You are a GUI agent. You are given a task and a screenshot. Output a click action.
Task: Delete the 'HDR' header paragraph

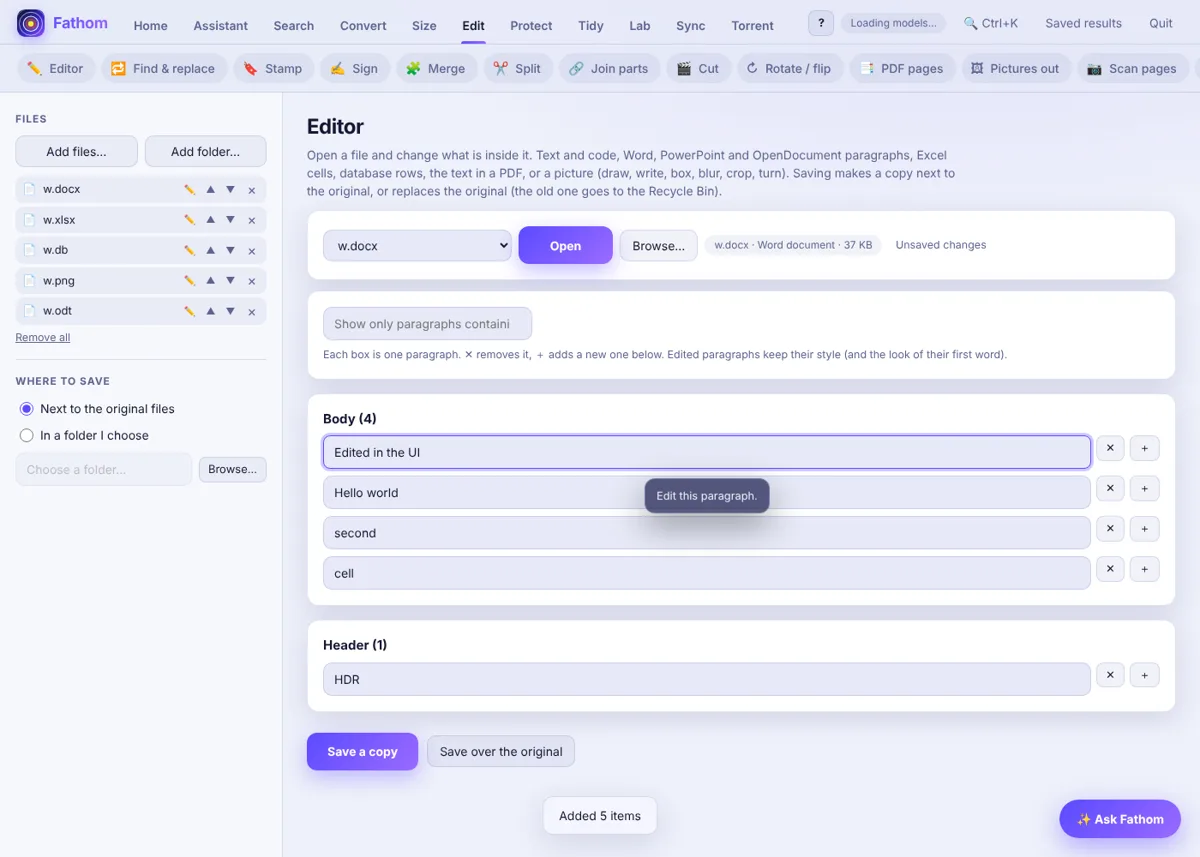tap(1110, 675)
